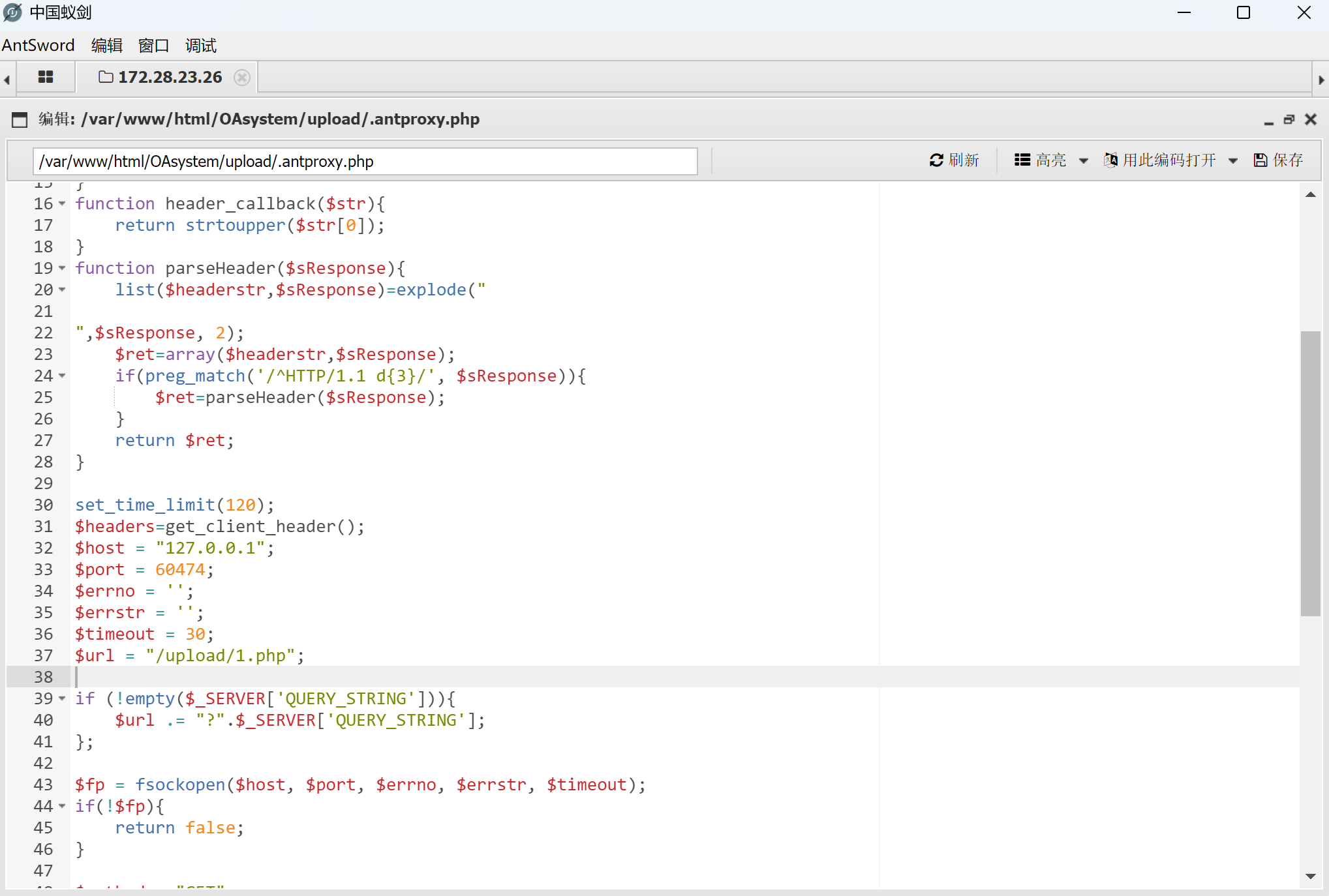Open the highlight mode dropdown arrow
This screenshot has height=896, width=1329.
1084,161
